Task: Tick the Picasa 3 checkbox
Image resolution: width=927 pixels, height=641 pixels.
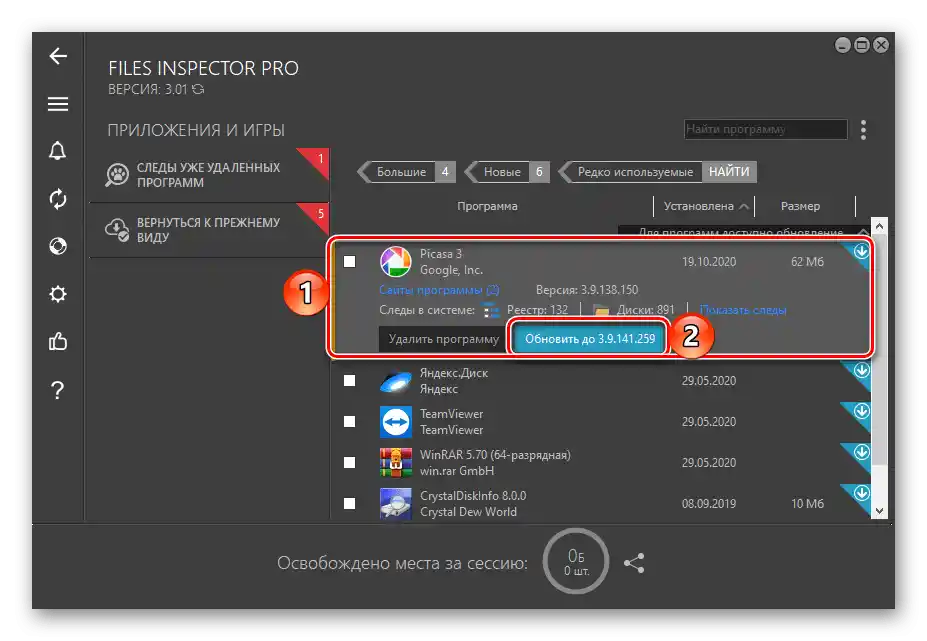Action: [349, 261]
